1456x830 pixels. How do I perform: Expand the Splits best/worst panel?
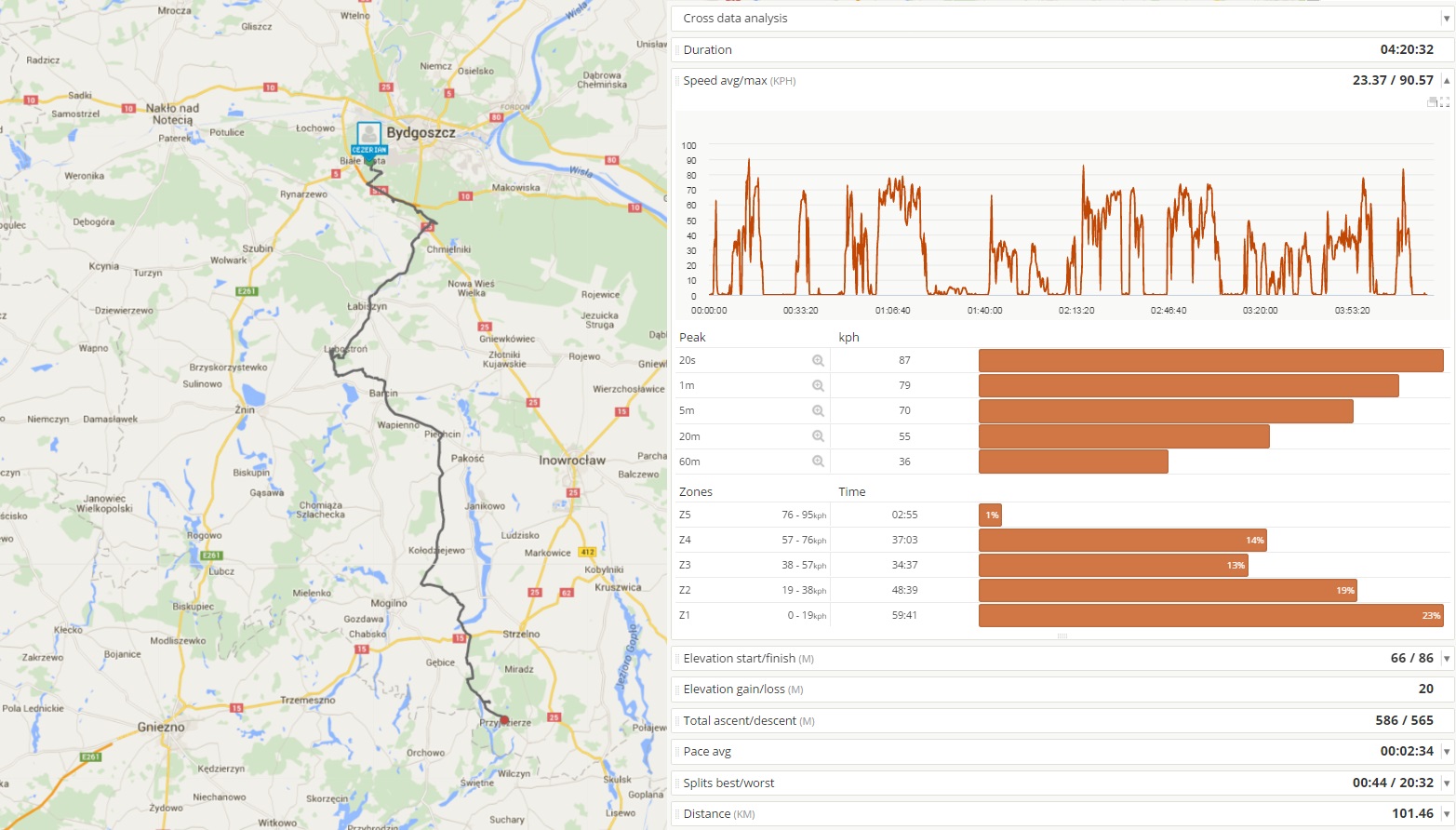pyautogui.click(x=1446, y=783)
